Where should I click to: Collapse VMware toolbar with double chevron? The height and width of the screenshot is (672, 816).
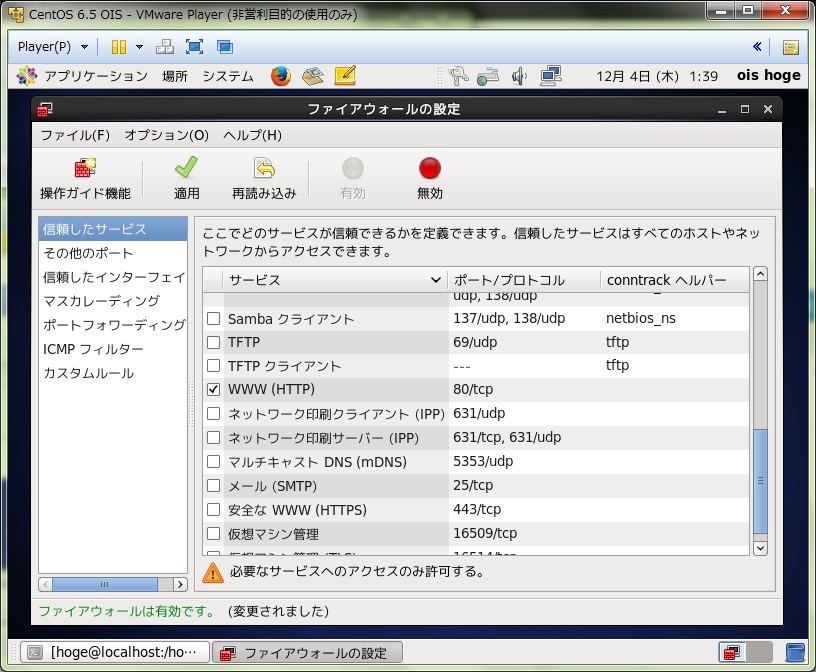point(757,47)
